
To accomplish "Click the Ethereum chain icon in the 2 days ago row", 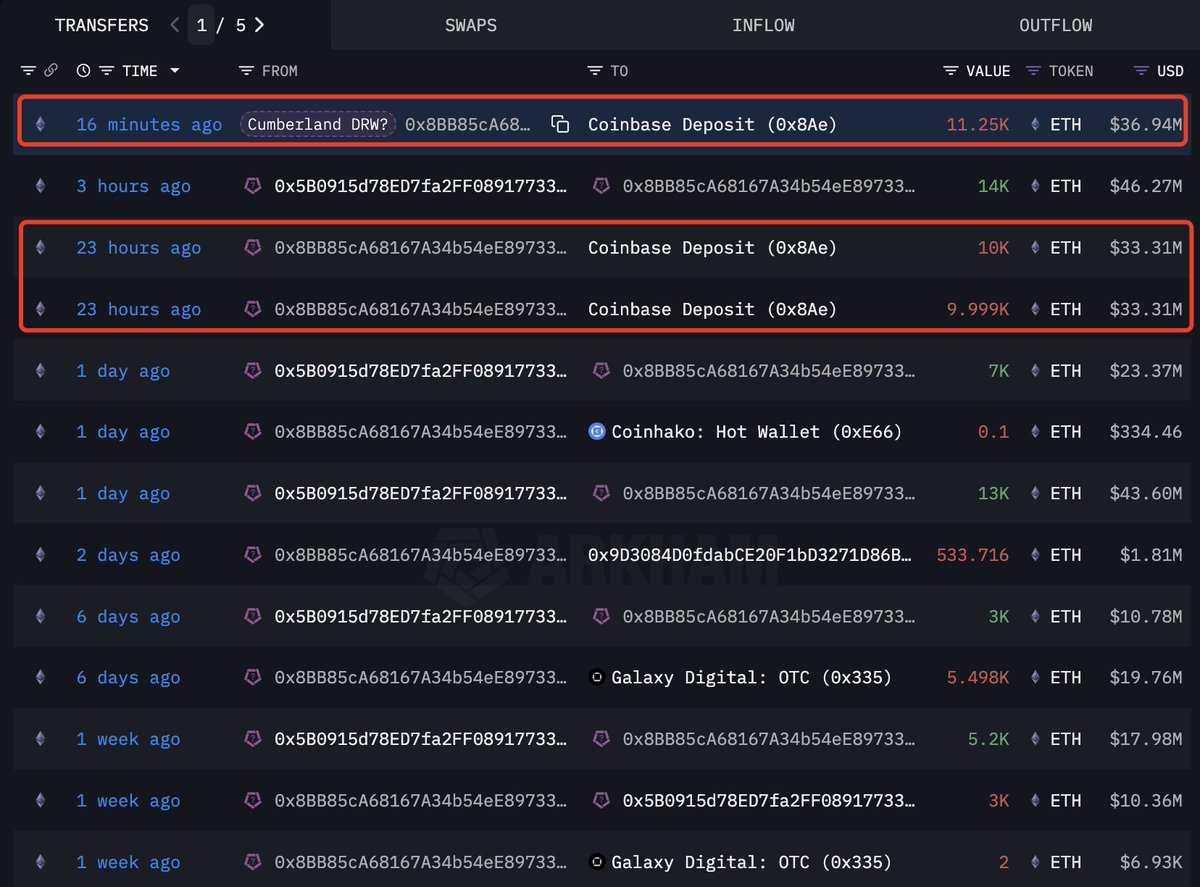I will pos(40,555).
